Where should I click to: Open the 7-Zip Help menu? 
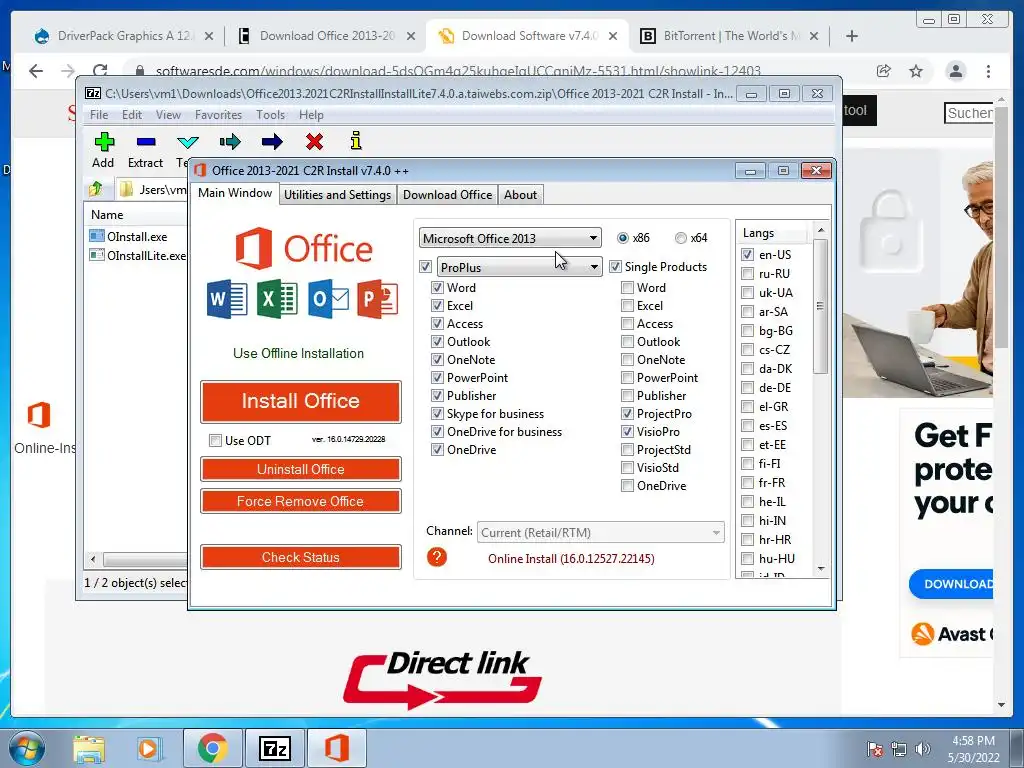(x=311, y=115)
